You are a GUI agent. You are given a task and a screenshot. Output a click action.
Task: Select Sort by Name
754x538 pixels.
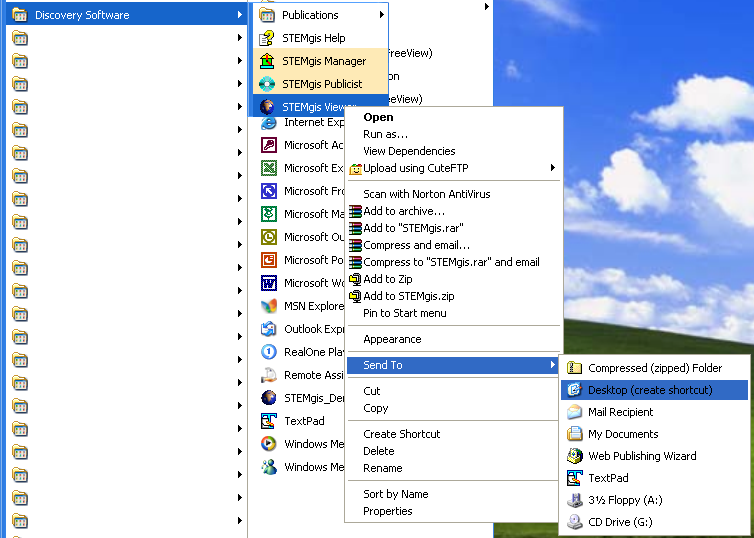click(x=396, y=494)
